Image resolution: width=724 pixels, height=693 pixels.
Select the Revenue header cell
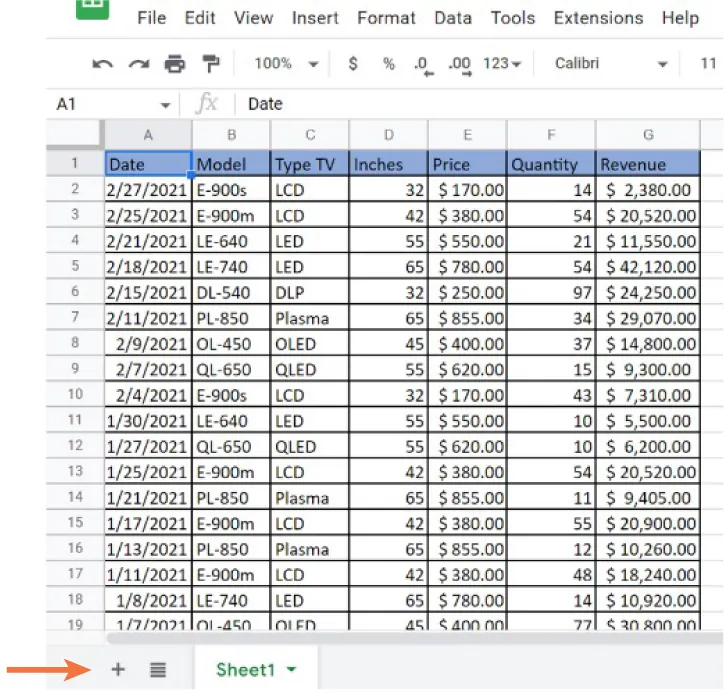(x=648, y=164)
